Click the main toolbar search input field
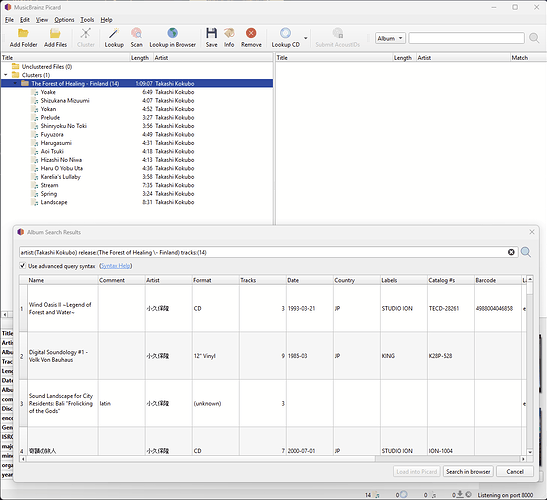The width and height of the screenshot is (547, 500). (x=466, y=38)
